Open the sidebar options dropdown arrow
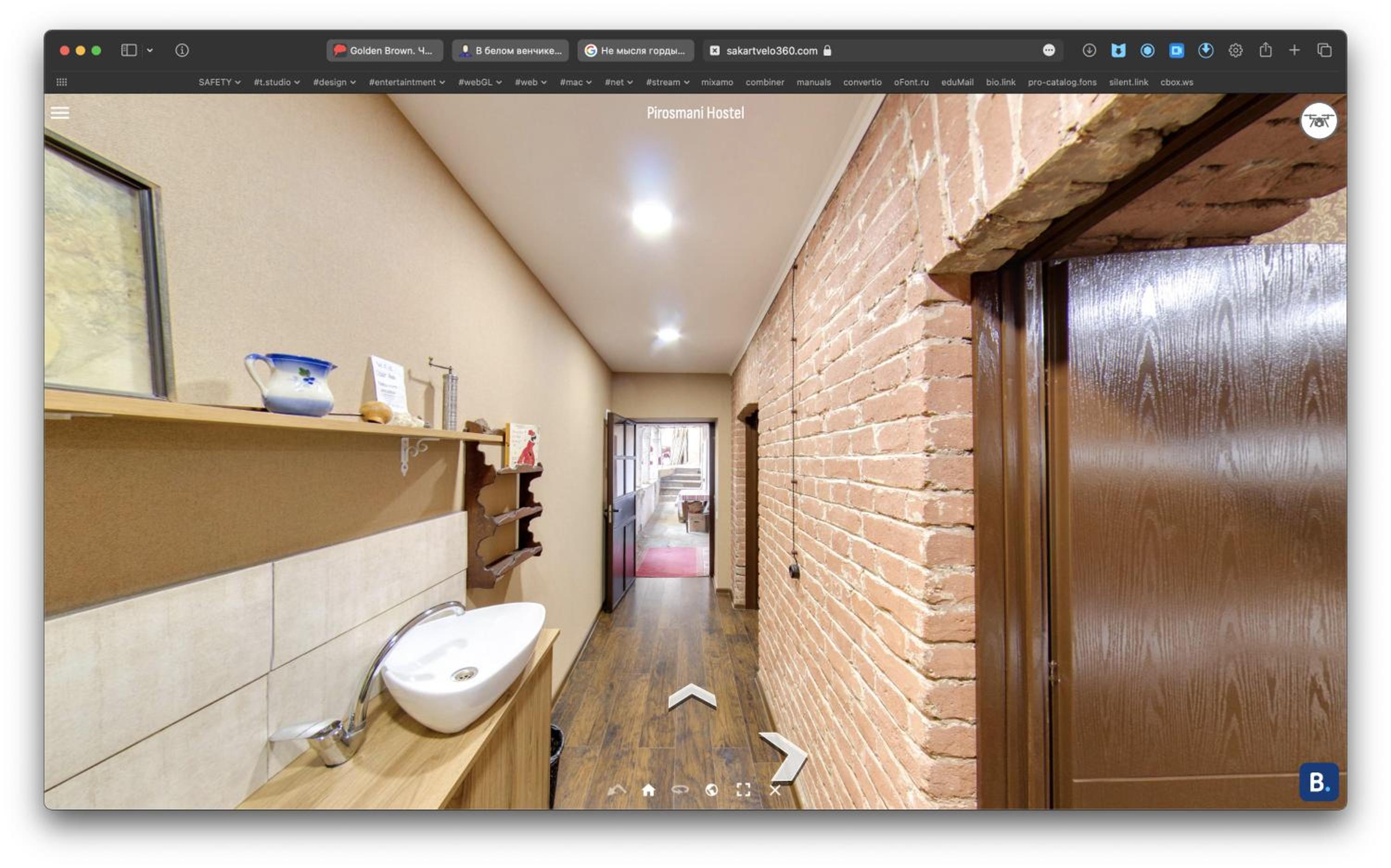The height and width of the screenshot is (868, 1391). tap(150, 51)
